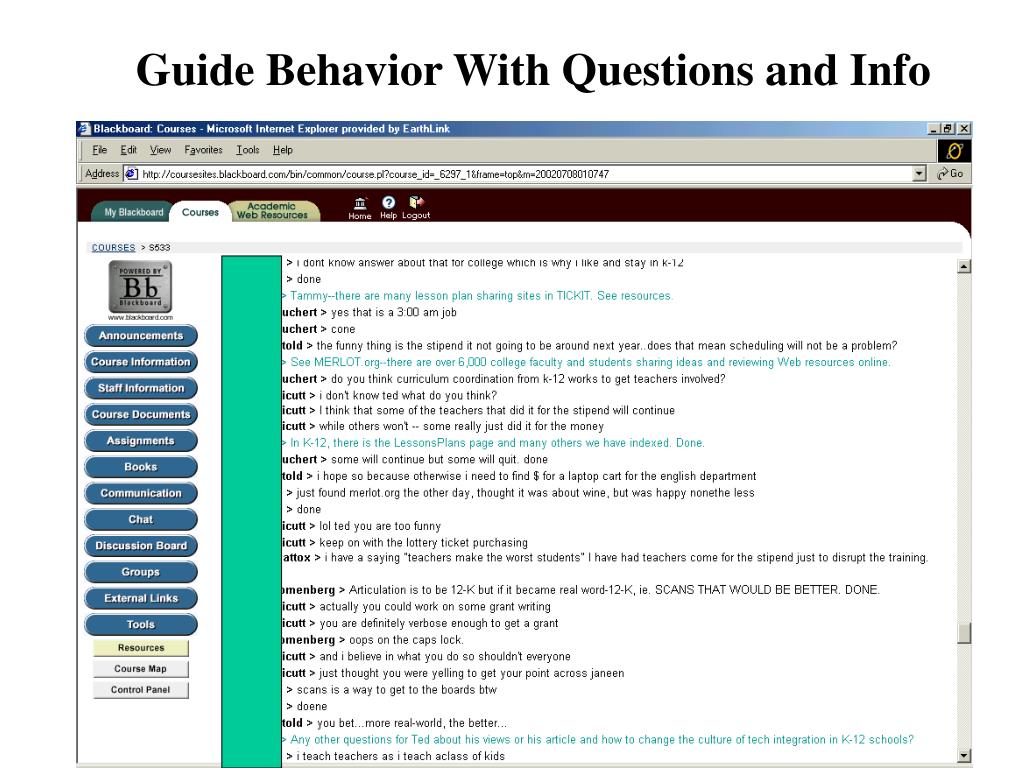Open the Favorites menu

(203, 150)
